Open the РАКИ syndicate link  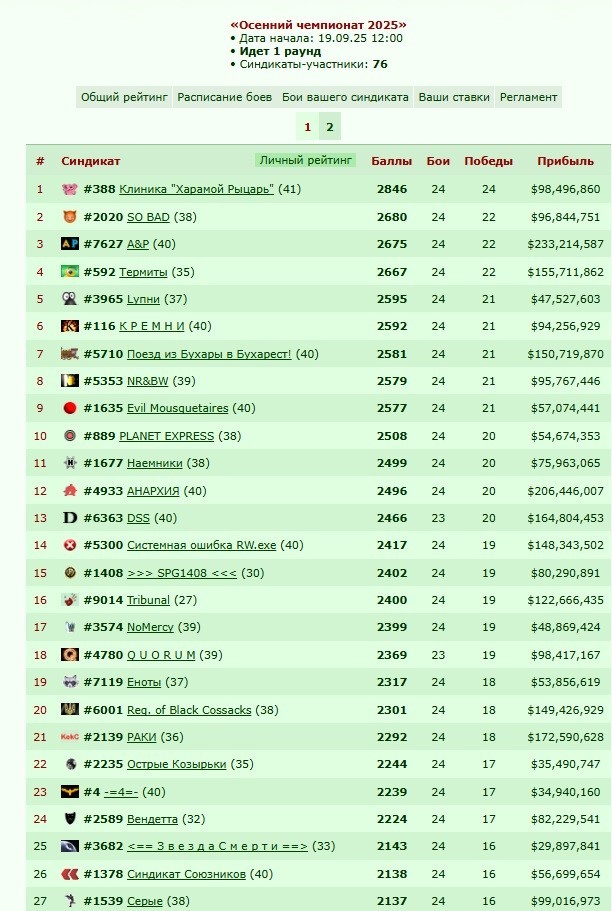coord(142,737)
